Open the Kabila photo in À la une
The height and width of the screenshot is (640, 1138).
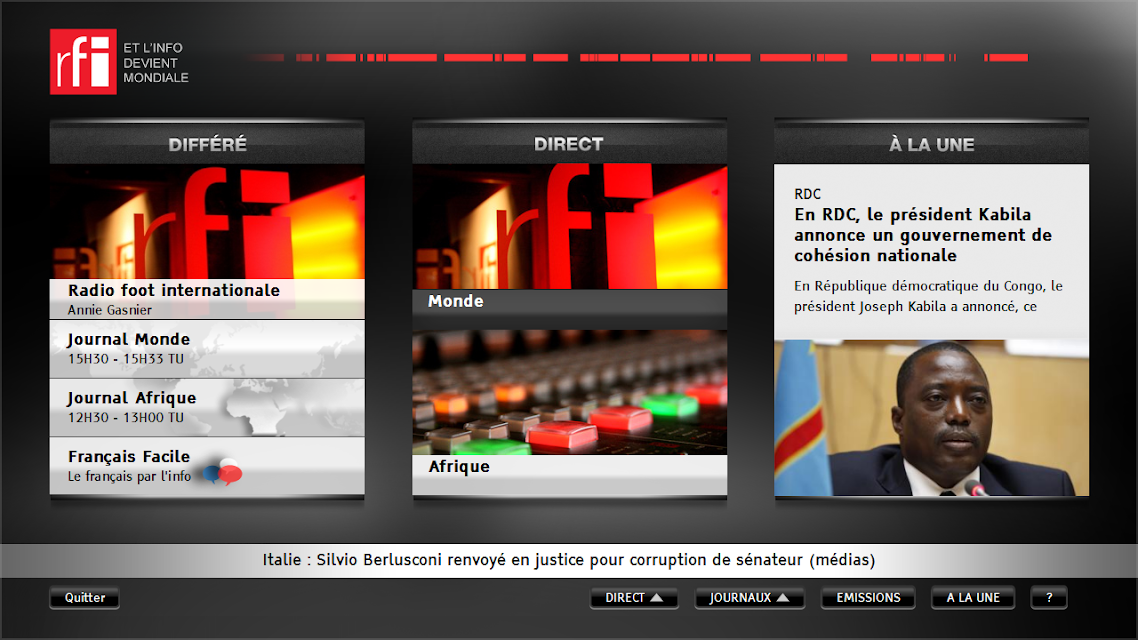tap(931, 418)
